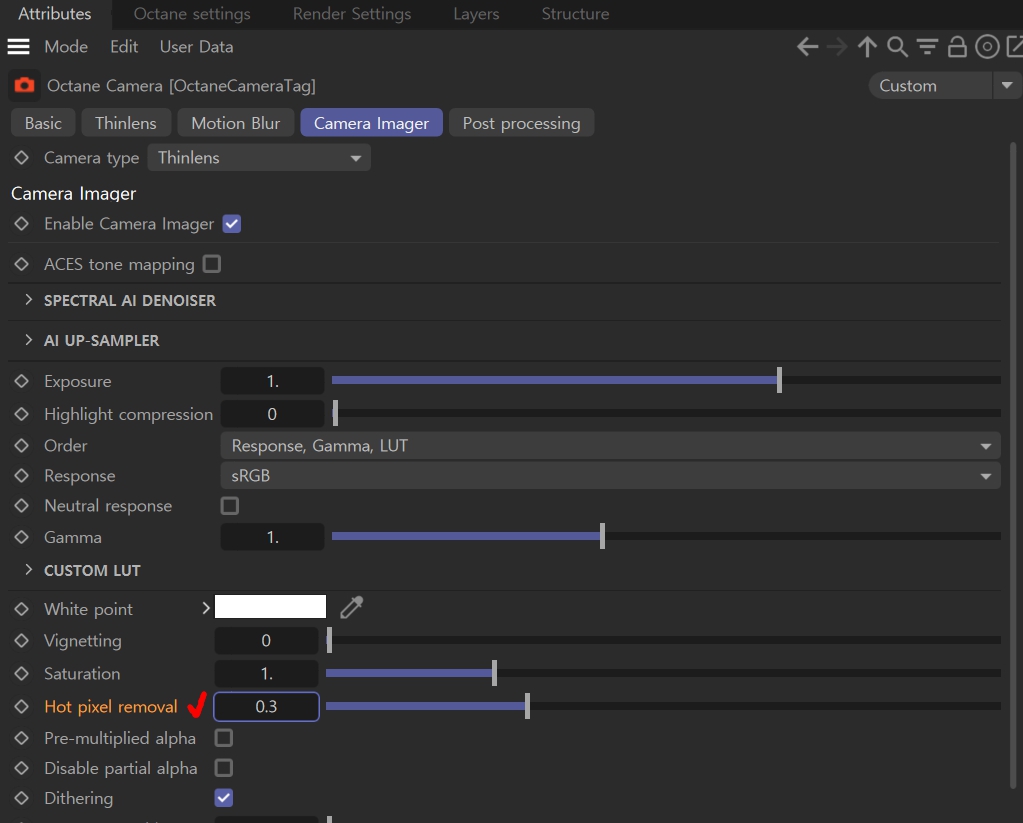Viewport: 1023px width, 823px height.
Task: Expand AI UP-SAMPLER section
Action: (28, 339)
